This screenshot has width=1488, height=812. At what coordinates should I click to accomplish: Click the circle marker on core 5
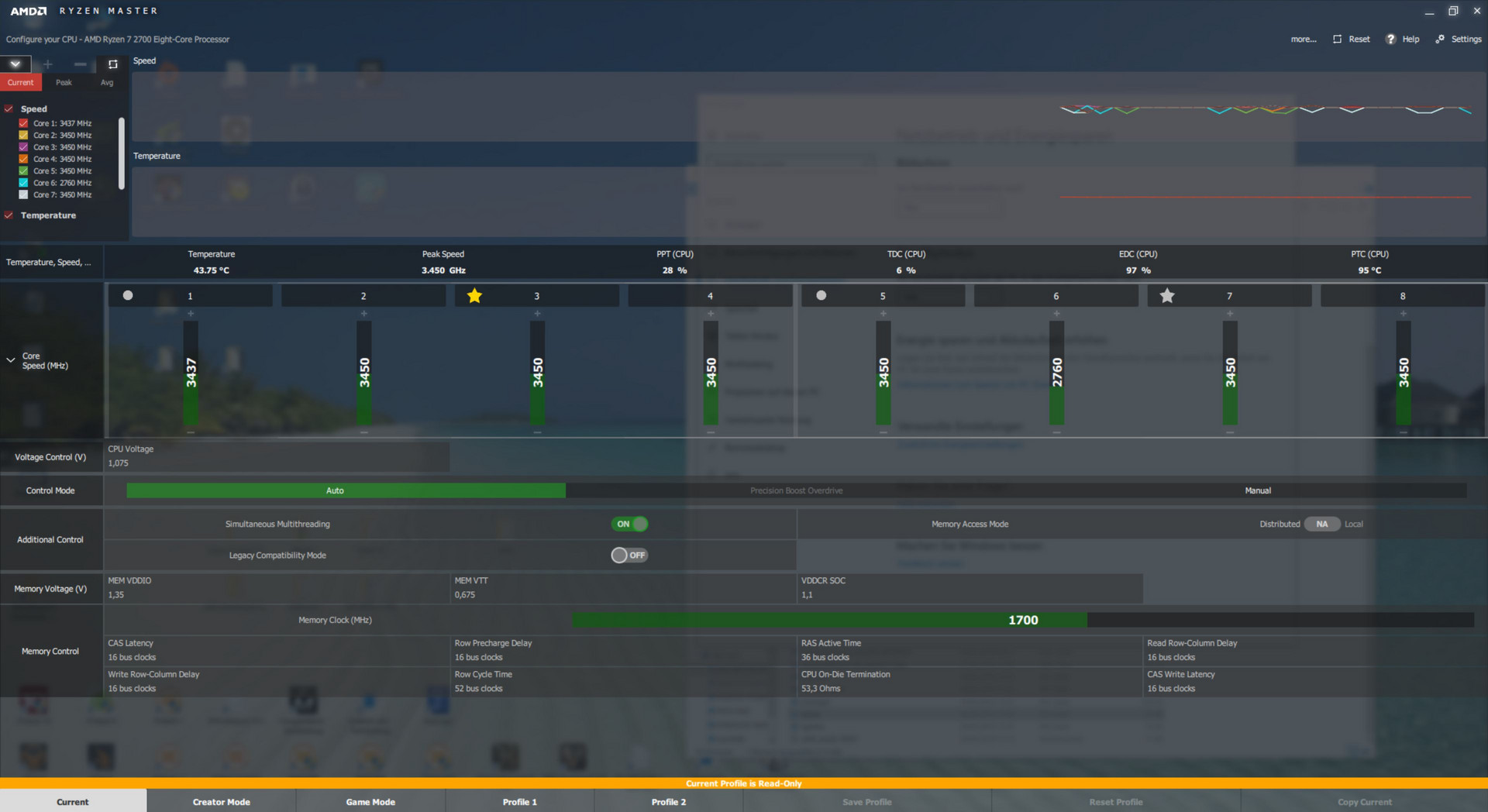(x=821, y=295)
